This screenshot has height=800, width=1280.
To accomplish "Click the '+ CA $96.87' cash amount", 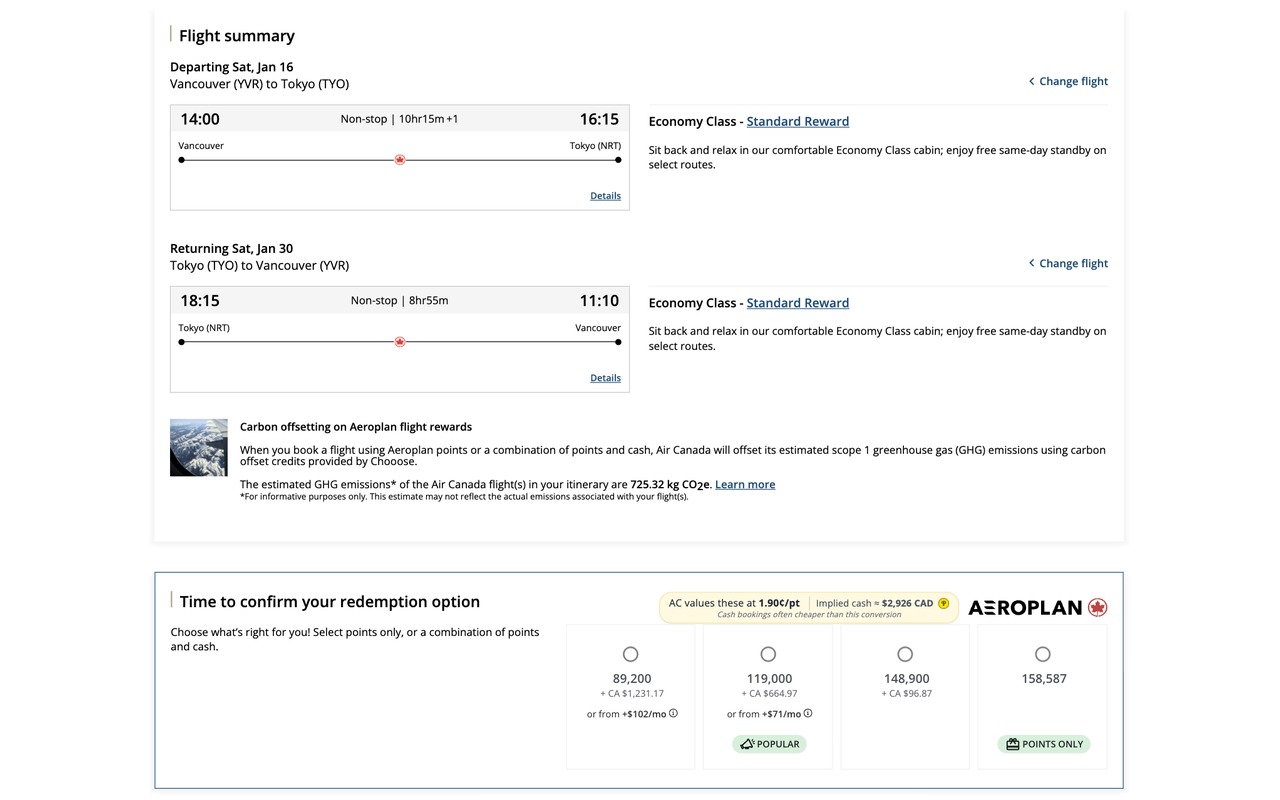I will [907, 694].
